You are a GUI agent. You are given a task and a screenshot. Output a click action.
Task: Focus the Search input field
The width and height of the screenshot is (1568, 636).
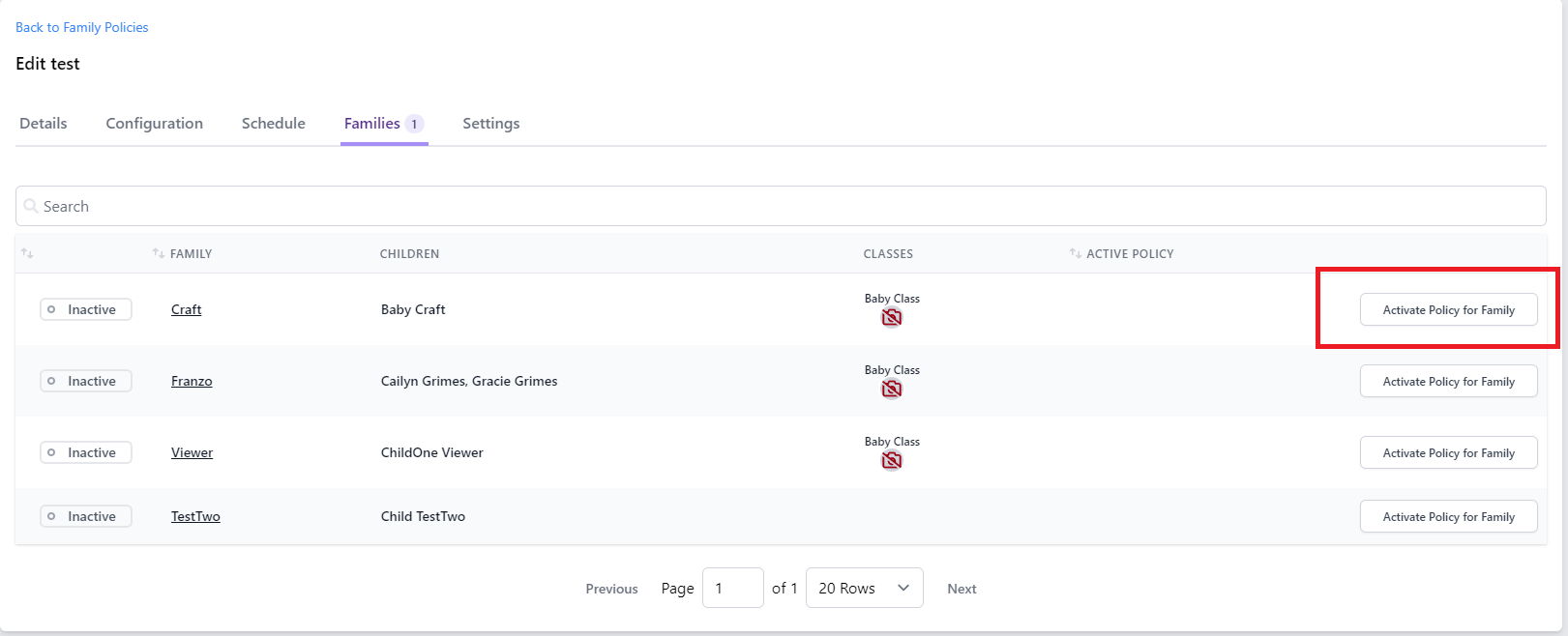781,206
